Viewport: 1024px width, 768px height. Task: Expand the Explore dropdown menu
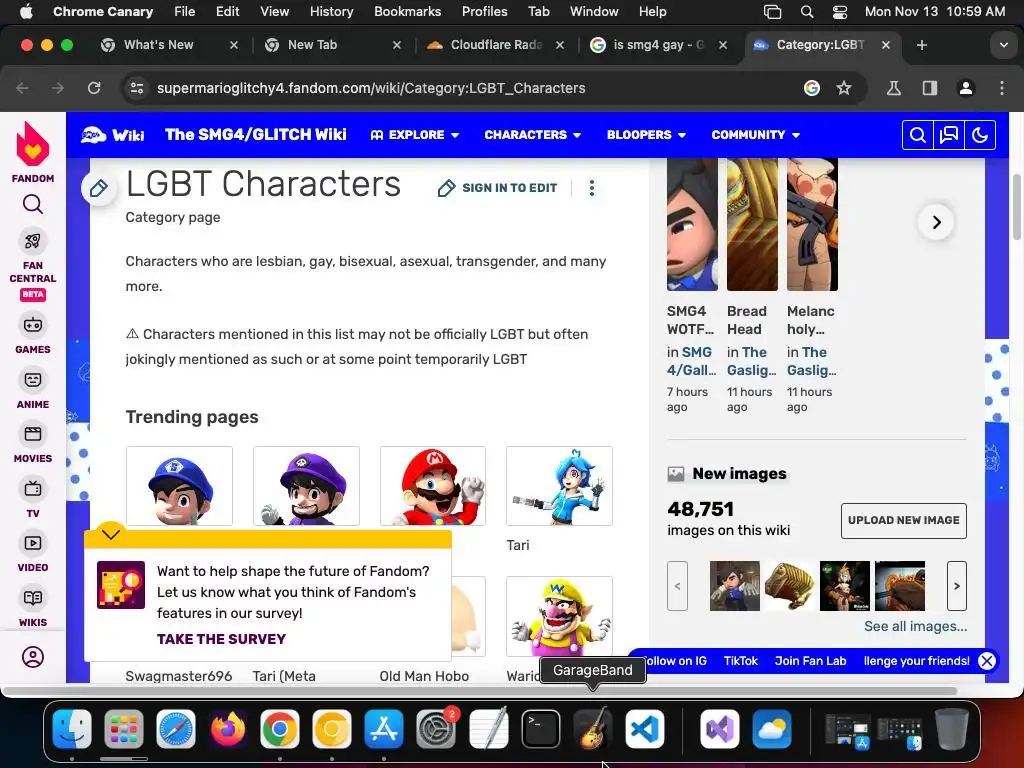[x=415, y=135]
